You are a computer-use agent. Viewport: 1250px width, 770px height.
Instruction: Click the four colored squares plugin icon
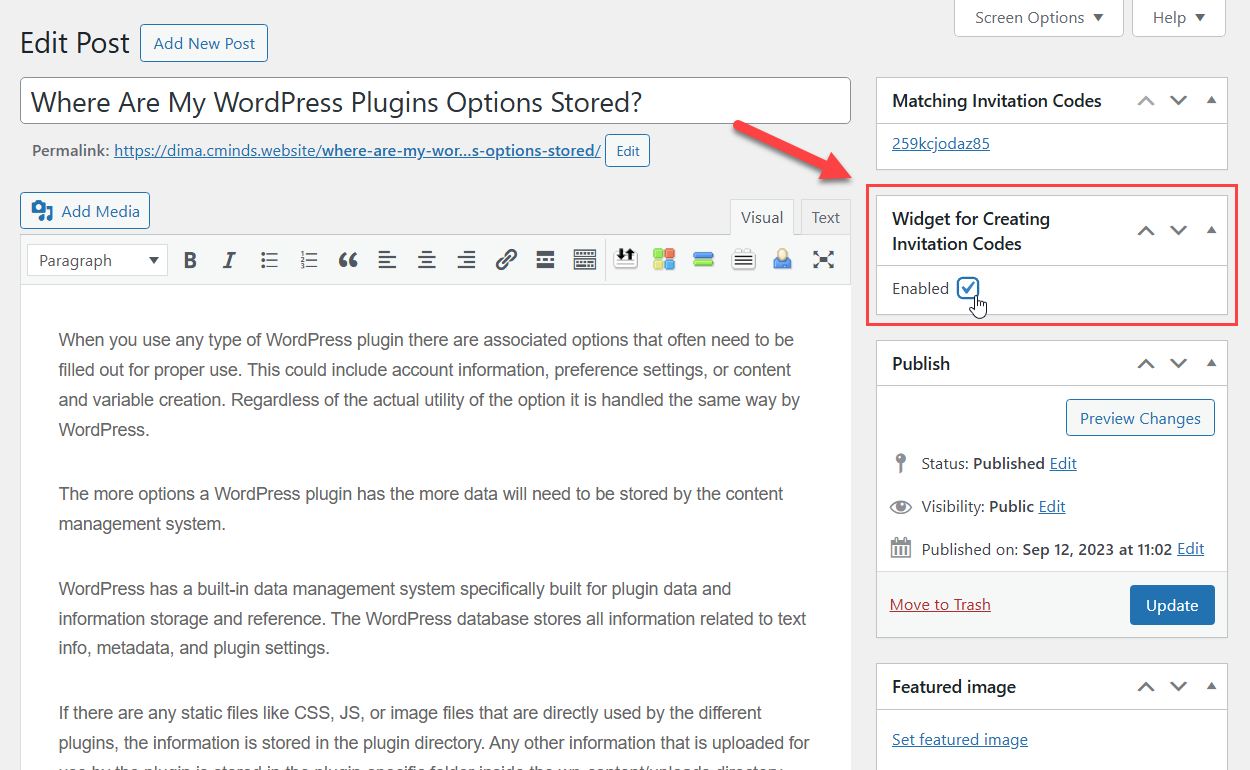pos(664,260)
